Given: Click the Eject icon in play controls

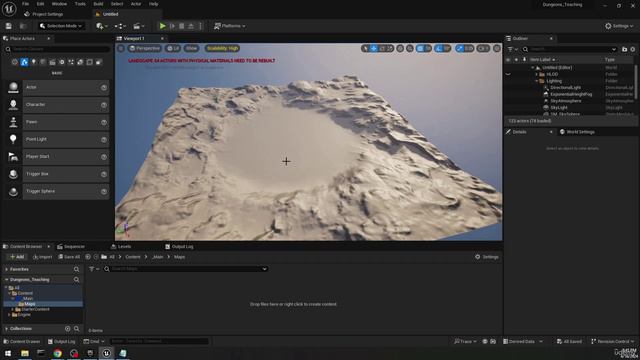Looking at the screenshot, I should pyautogui.click(x=191, y=26).
